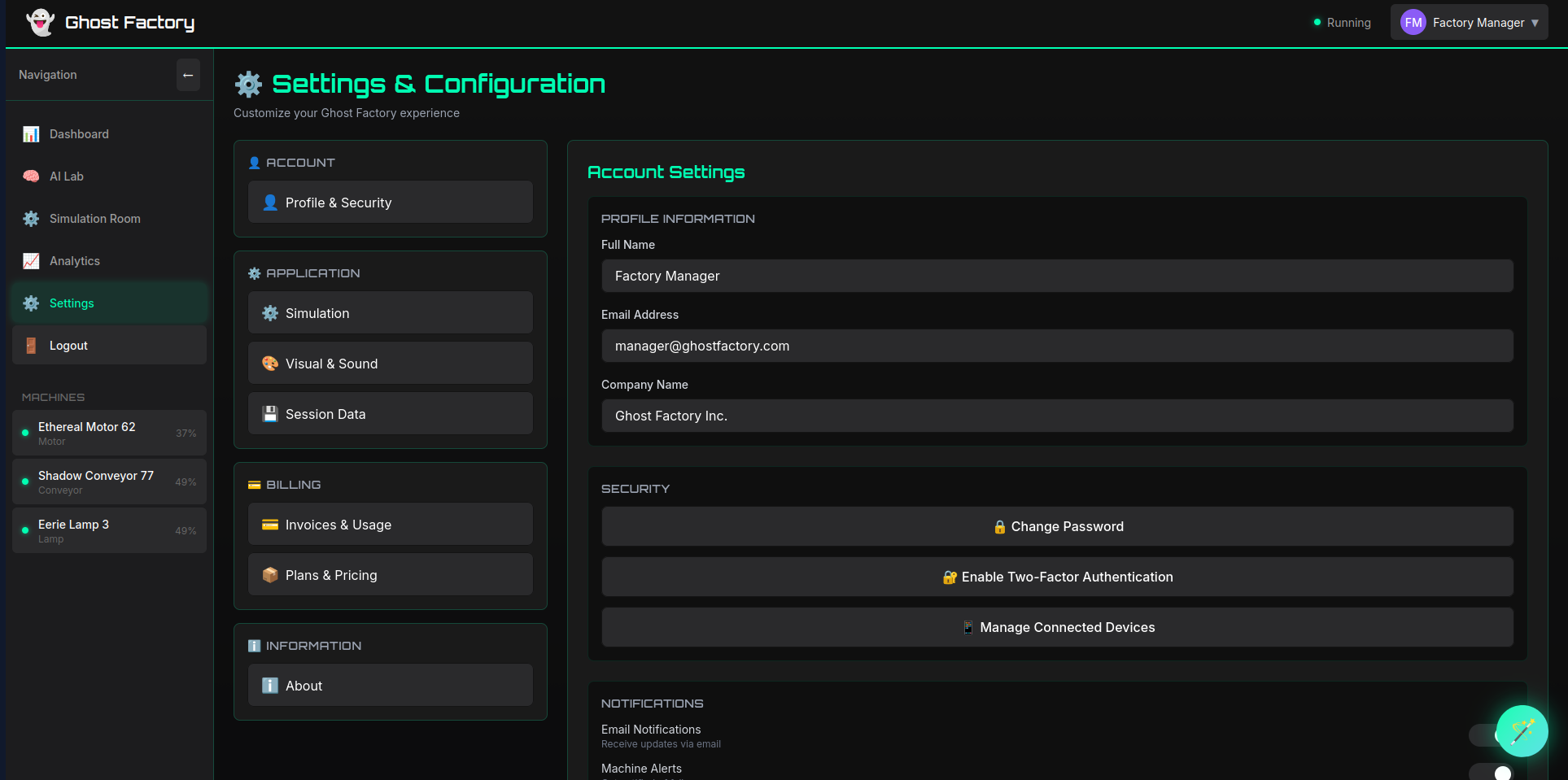Open the magic wand assistant button
The height and width of the screenshot is (780, 1568).
coord(1522,730)
